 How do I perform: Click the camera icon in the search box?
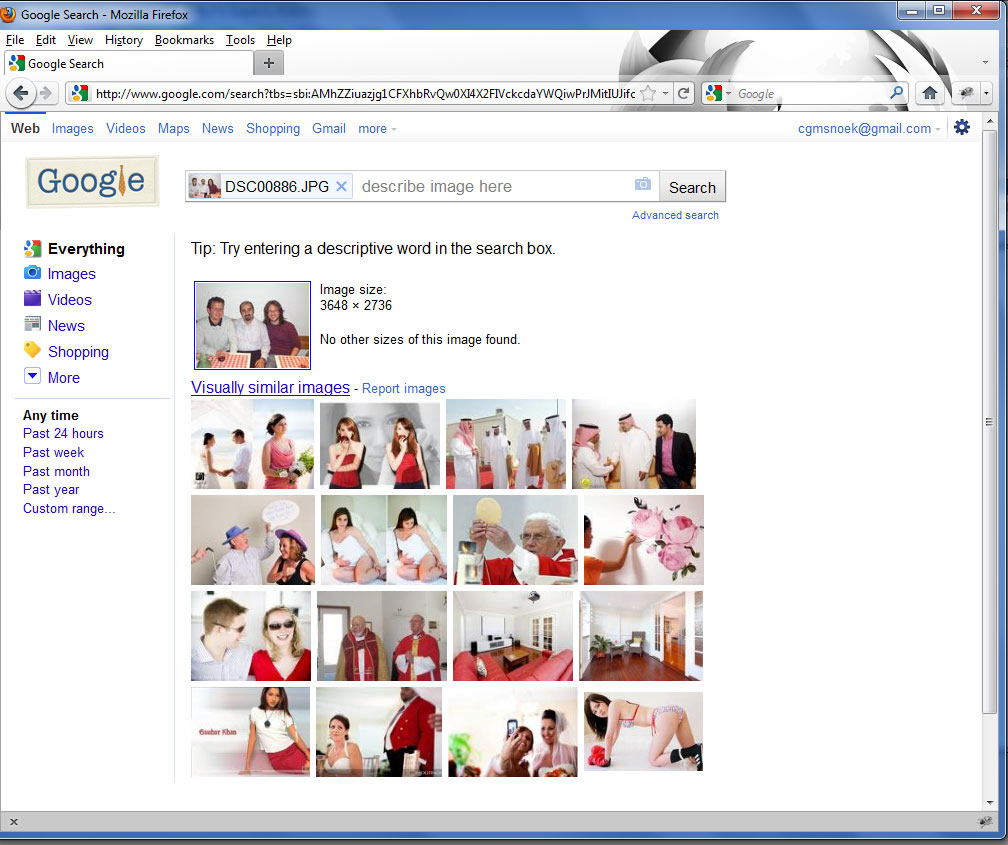tap(642, 186)
